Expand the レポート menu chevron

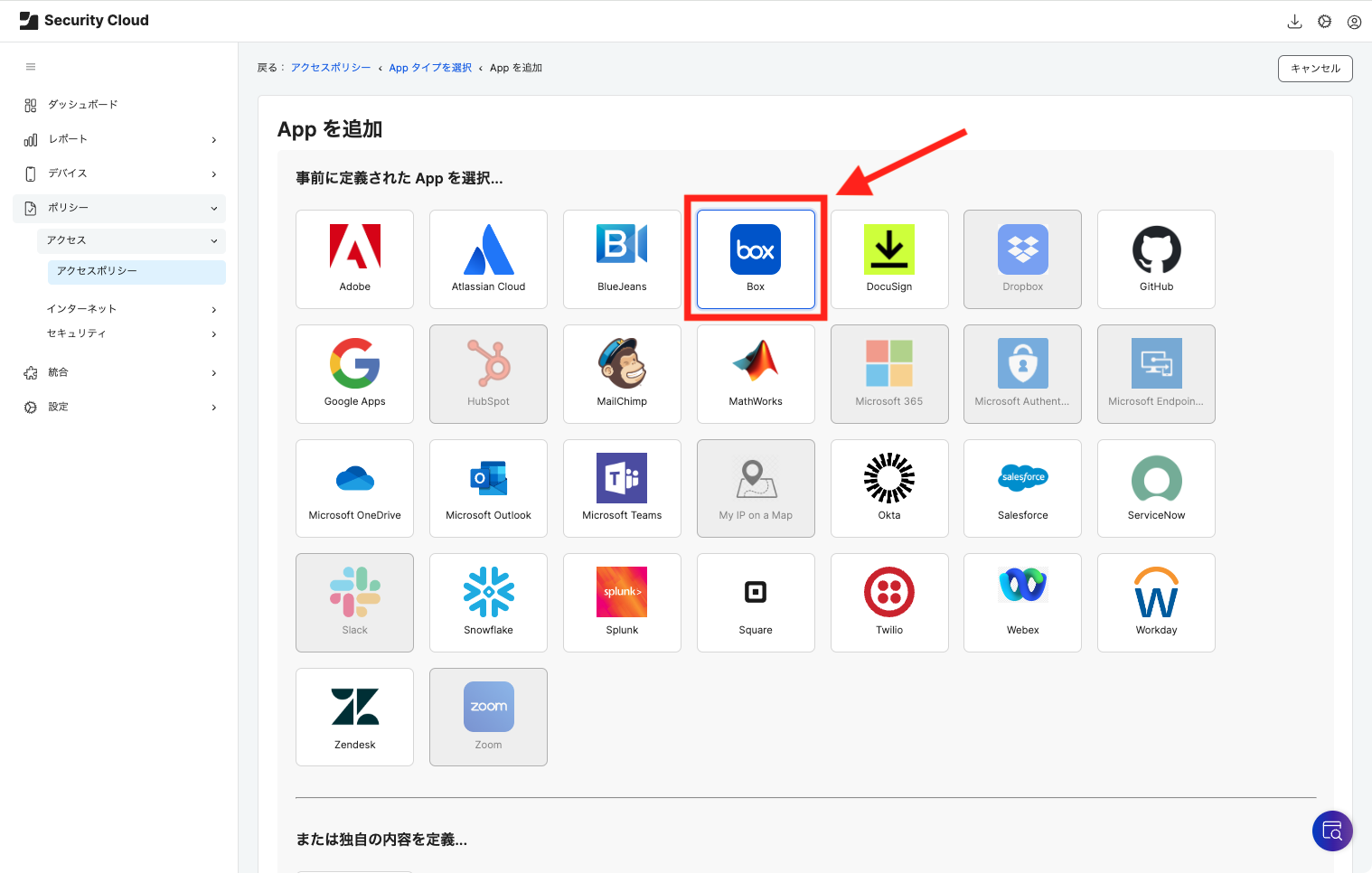coord(214,140)
